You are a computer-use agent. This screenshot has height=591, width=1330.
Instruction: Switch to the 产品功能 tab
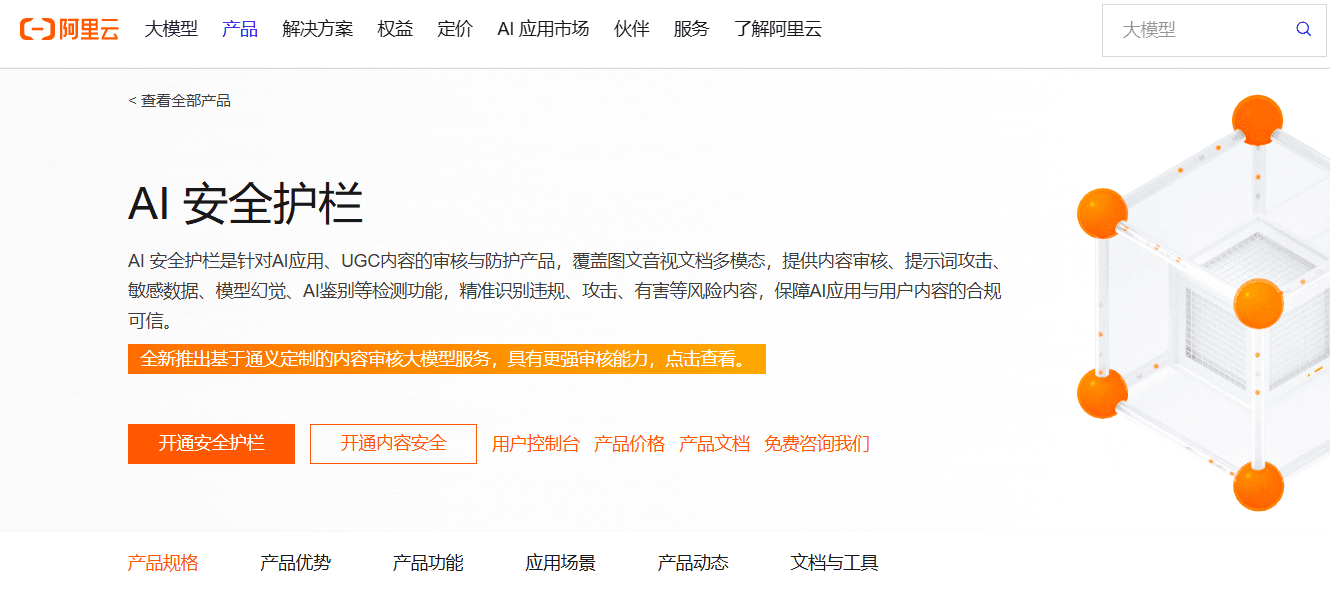428,563
